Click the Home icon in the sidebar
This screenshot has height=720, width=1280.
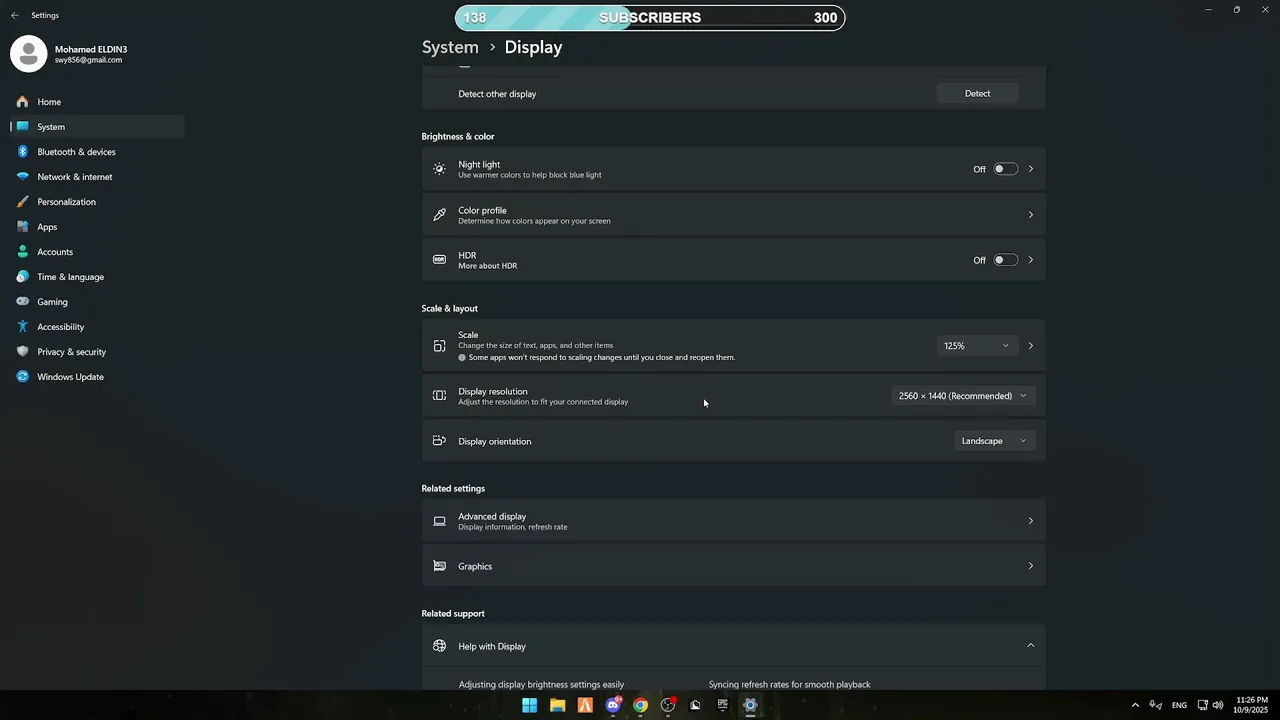pos(22,102)
